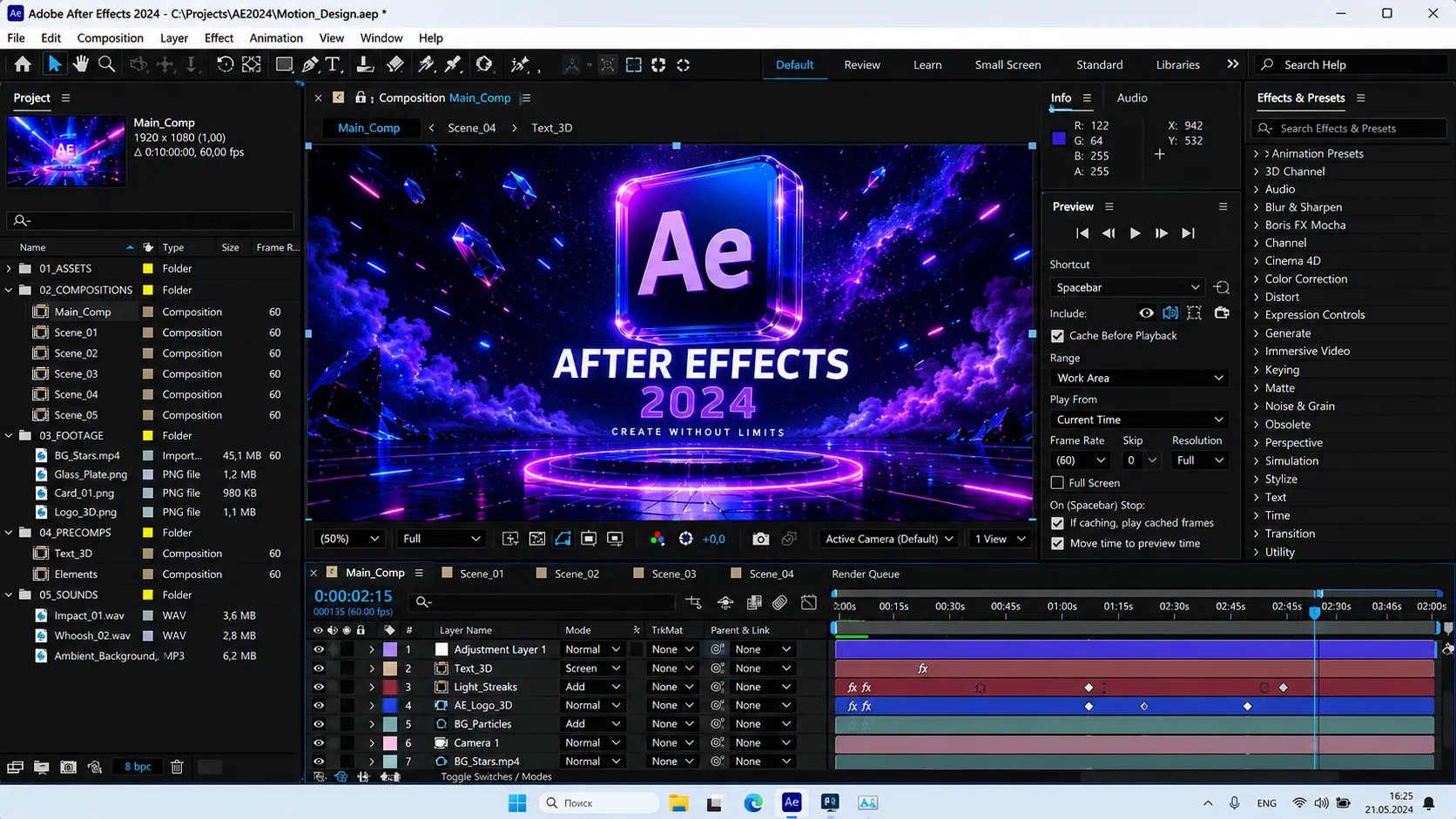Viewport: 1456px width, 819px height.
Task: Create a new folder in Project panel
Action: click(x=41, y=767)
